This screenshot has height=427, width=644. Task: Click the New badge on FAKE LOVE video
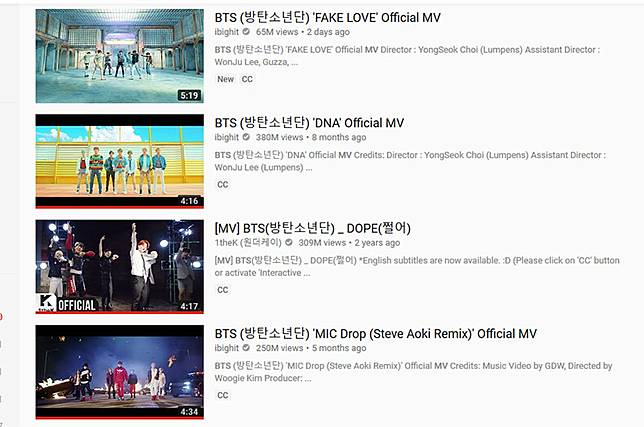pyautogui.click(x=225, y=79)
